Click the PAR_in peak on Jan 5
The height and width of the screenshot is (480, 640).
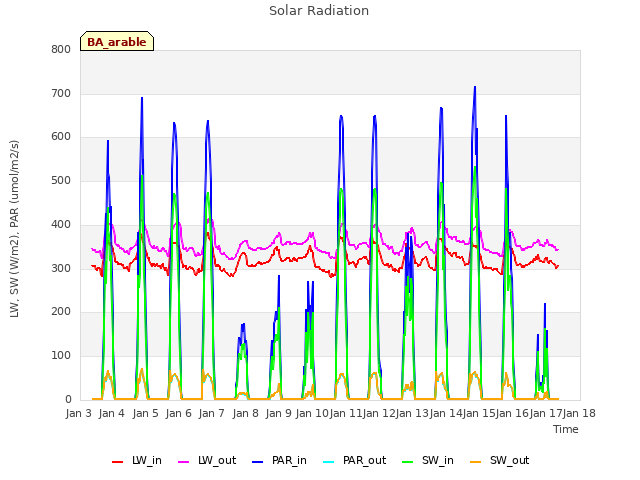tap(142, 98)
